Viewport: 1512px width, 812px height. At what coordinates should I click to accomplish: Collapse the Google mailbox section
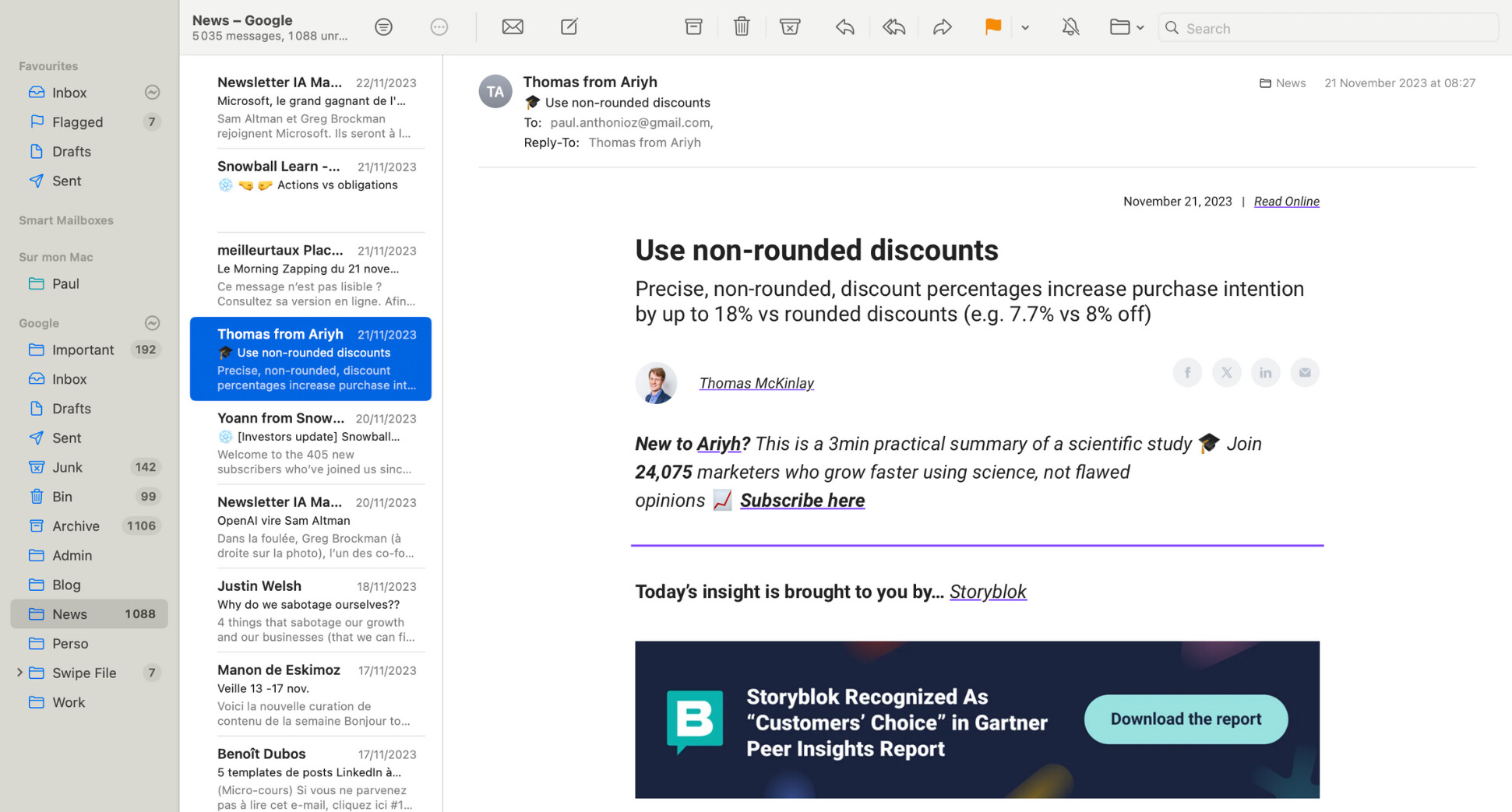152,323
